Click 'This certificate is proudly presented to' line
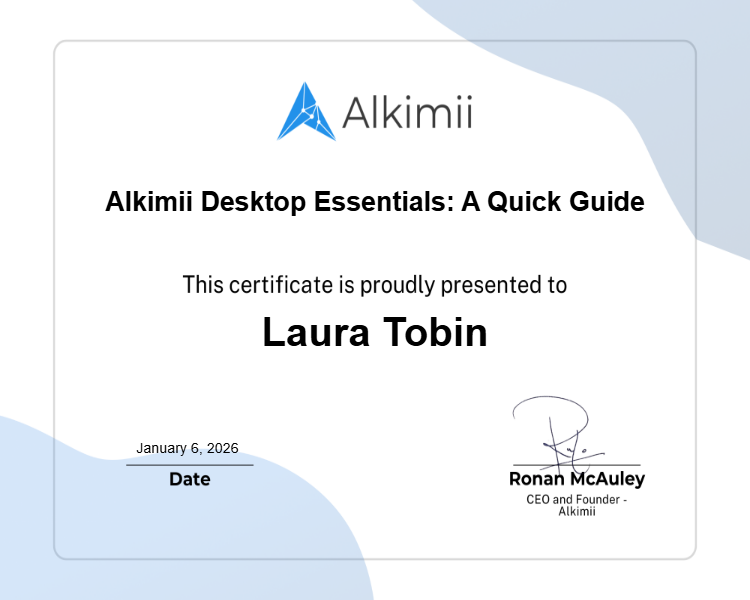This screenshot has height=600, width=750. pos(375,286)
